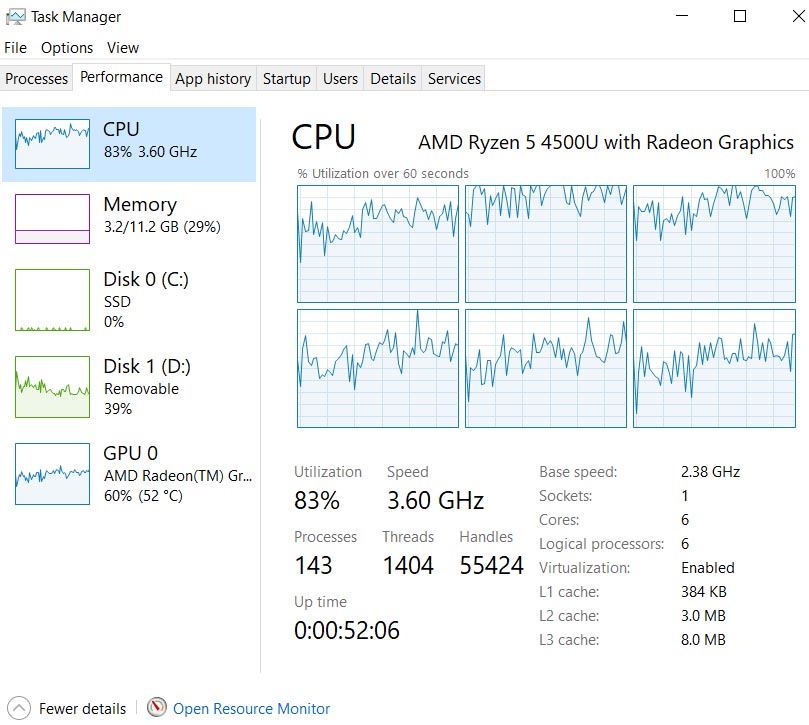The image size is (809, 725).
Task: Open the Users tab
Action: click(340, 78)
